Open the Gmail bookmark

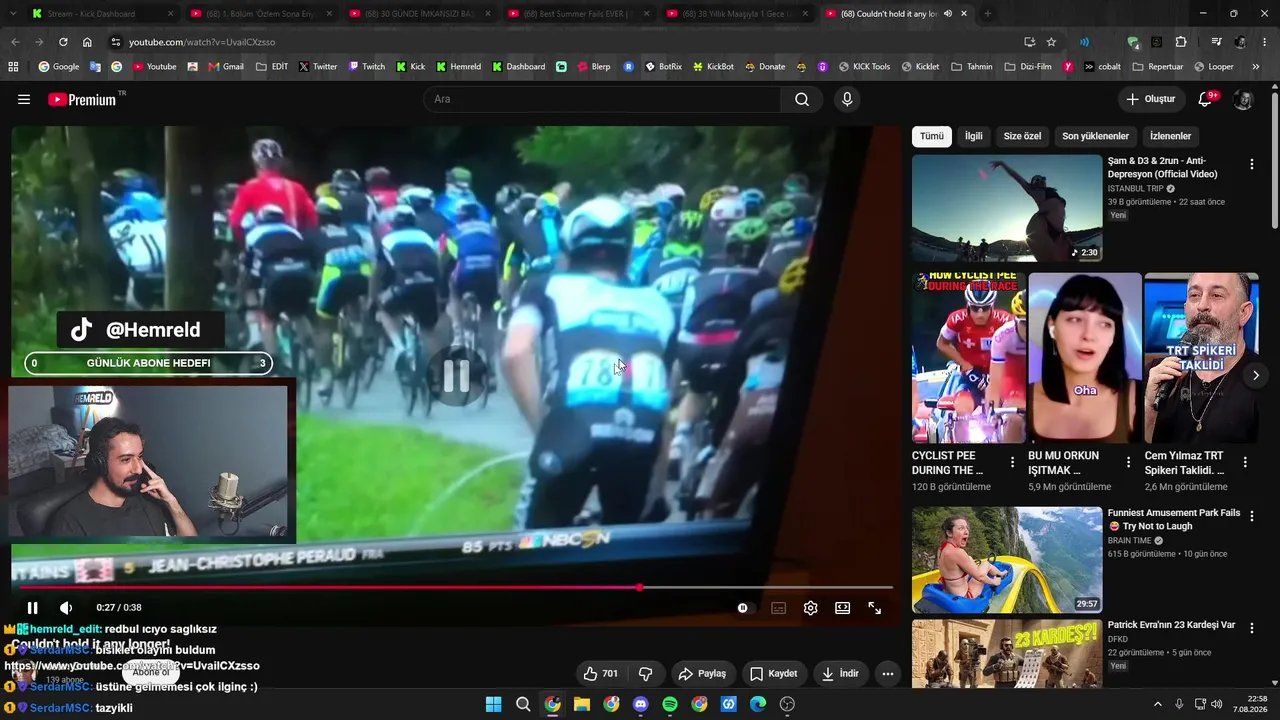[226, 67]
